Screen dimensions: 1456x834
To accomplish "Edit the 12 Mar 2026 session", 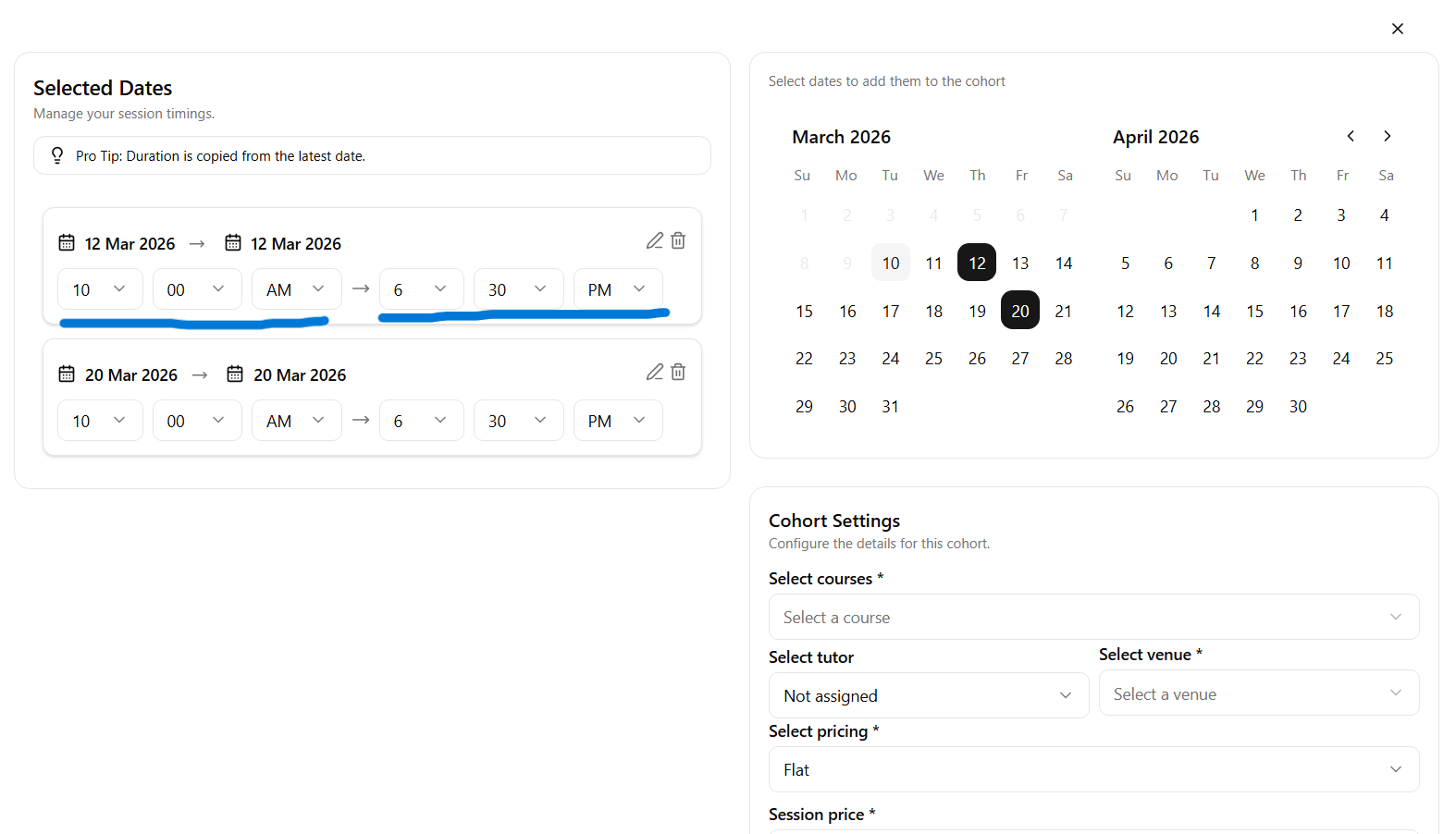I will (x=654, y=240).
